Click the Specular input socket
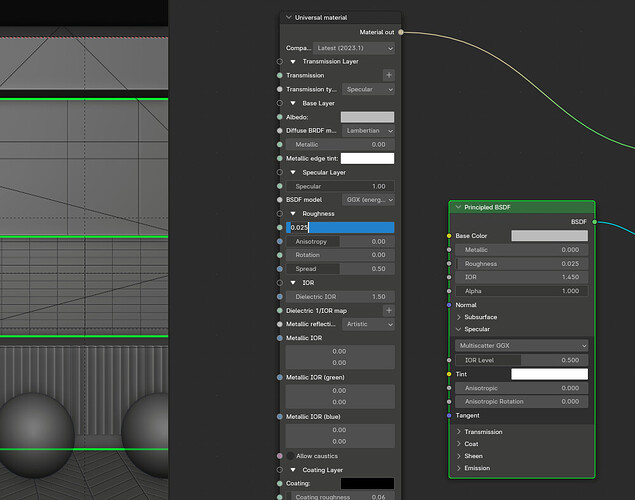The image size is (635, 500). [x=279, y=186]
